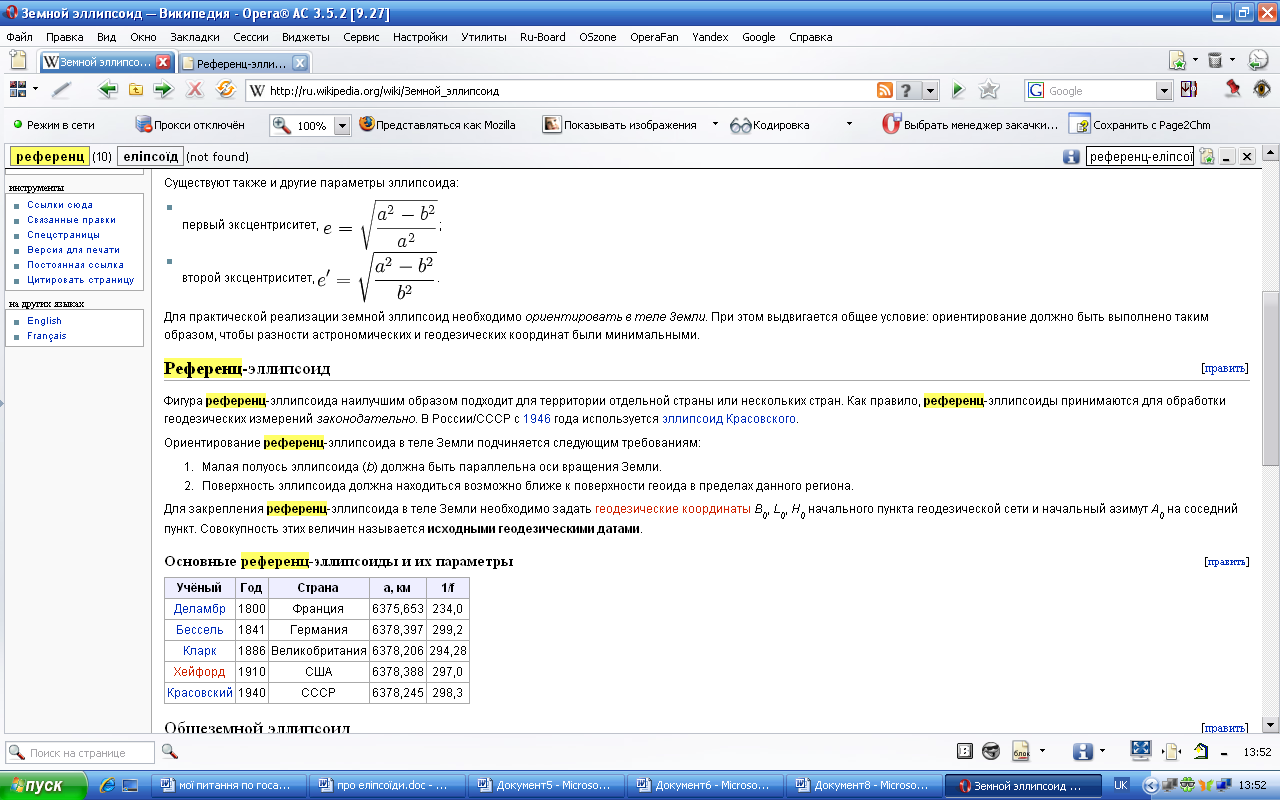Open the new tab page icon

tap(18, 60)
